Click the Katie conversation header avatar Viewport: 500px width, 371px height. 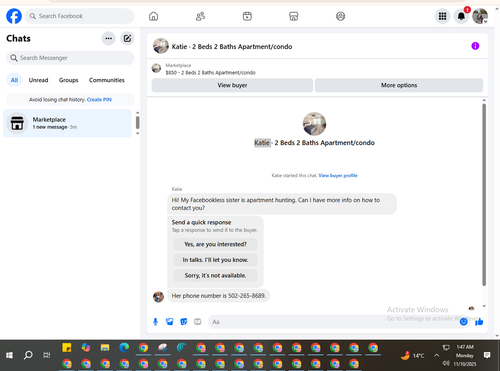tap(161, 46)
